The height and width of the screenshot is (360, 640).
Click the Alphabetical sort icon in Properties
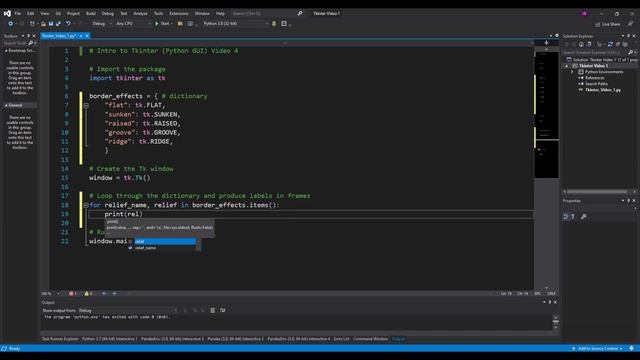tap(573, 217)
